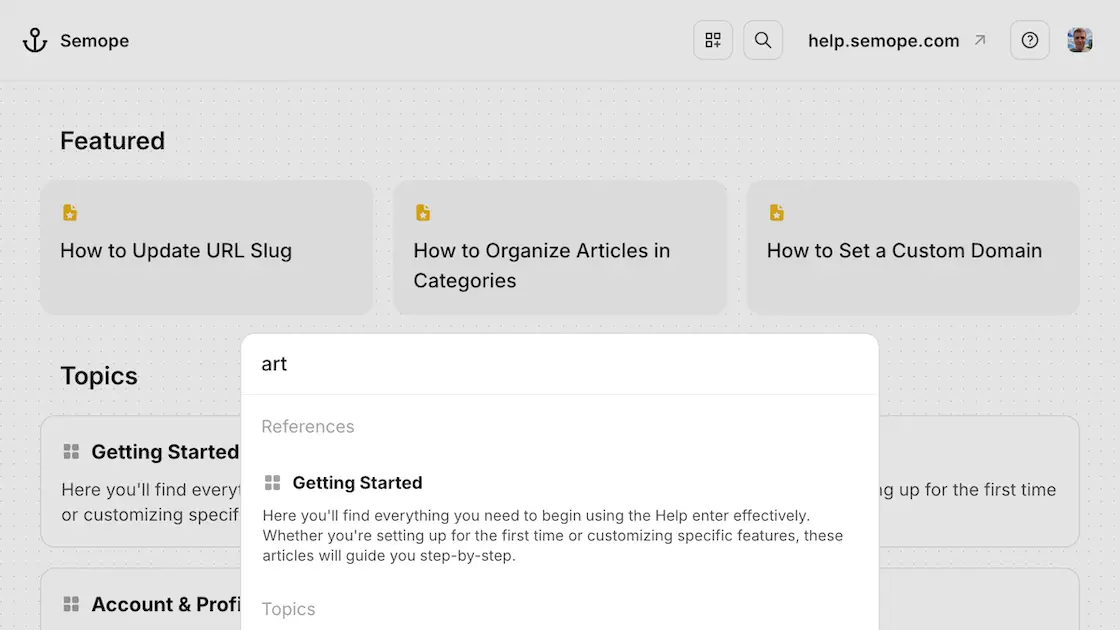
Task: Click the Semope anchor logo icon
Action: coord(35,41)
